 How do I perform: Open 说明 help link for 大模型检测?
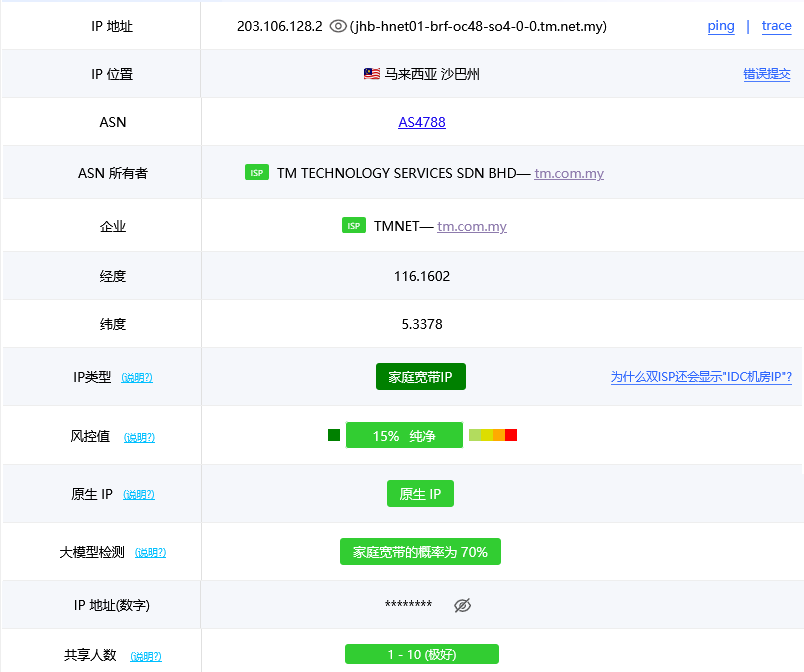pyautogui.click(x=150, y=553)
